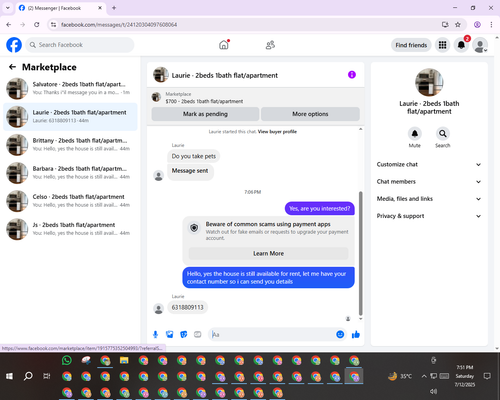Click the browser address bar URL
Viewport: 500px width, 400px height.
(119, 25)
